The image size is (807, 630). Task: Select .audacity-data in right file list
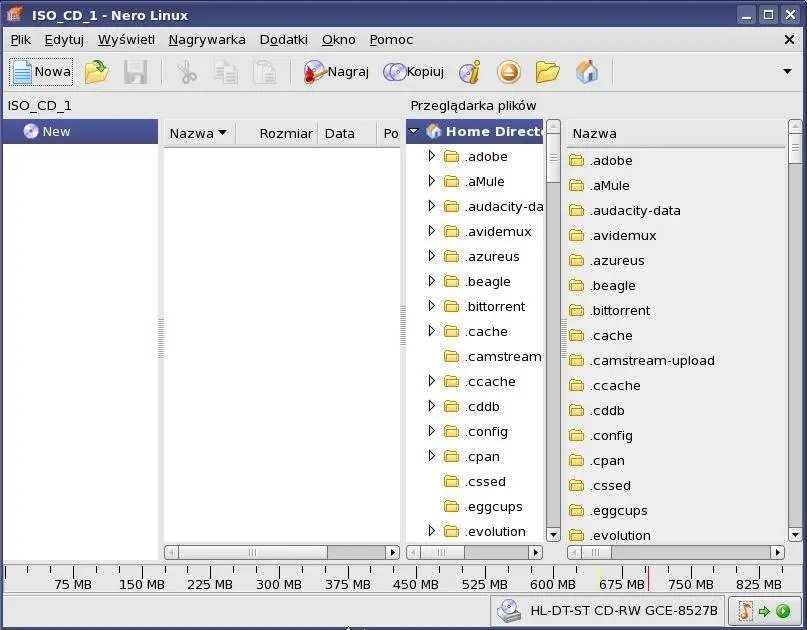625,211
